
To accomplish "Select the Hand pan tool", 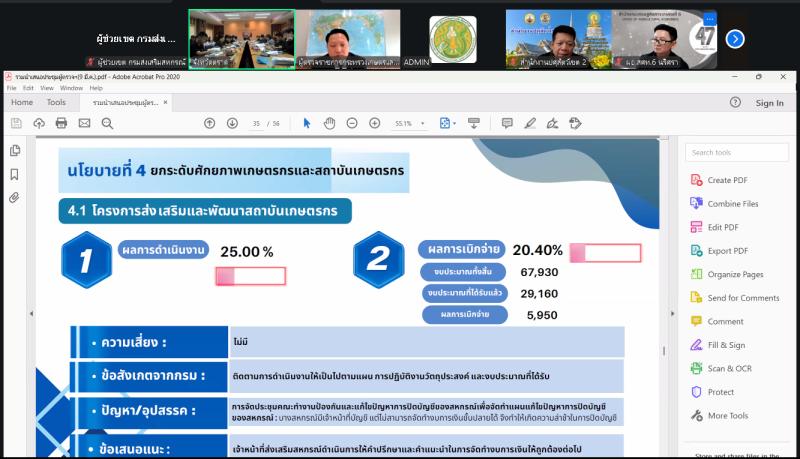I will coord(329,123).
